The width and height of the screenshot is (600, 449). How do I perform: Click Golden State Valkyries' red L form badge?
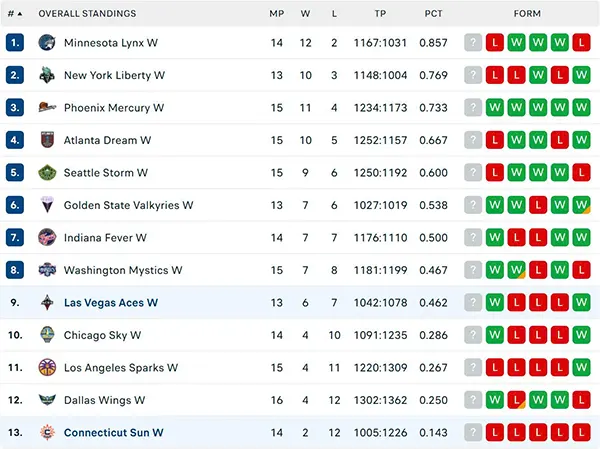tap(538, 205)
